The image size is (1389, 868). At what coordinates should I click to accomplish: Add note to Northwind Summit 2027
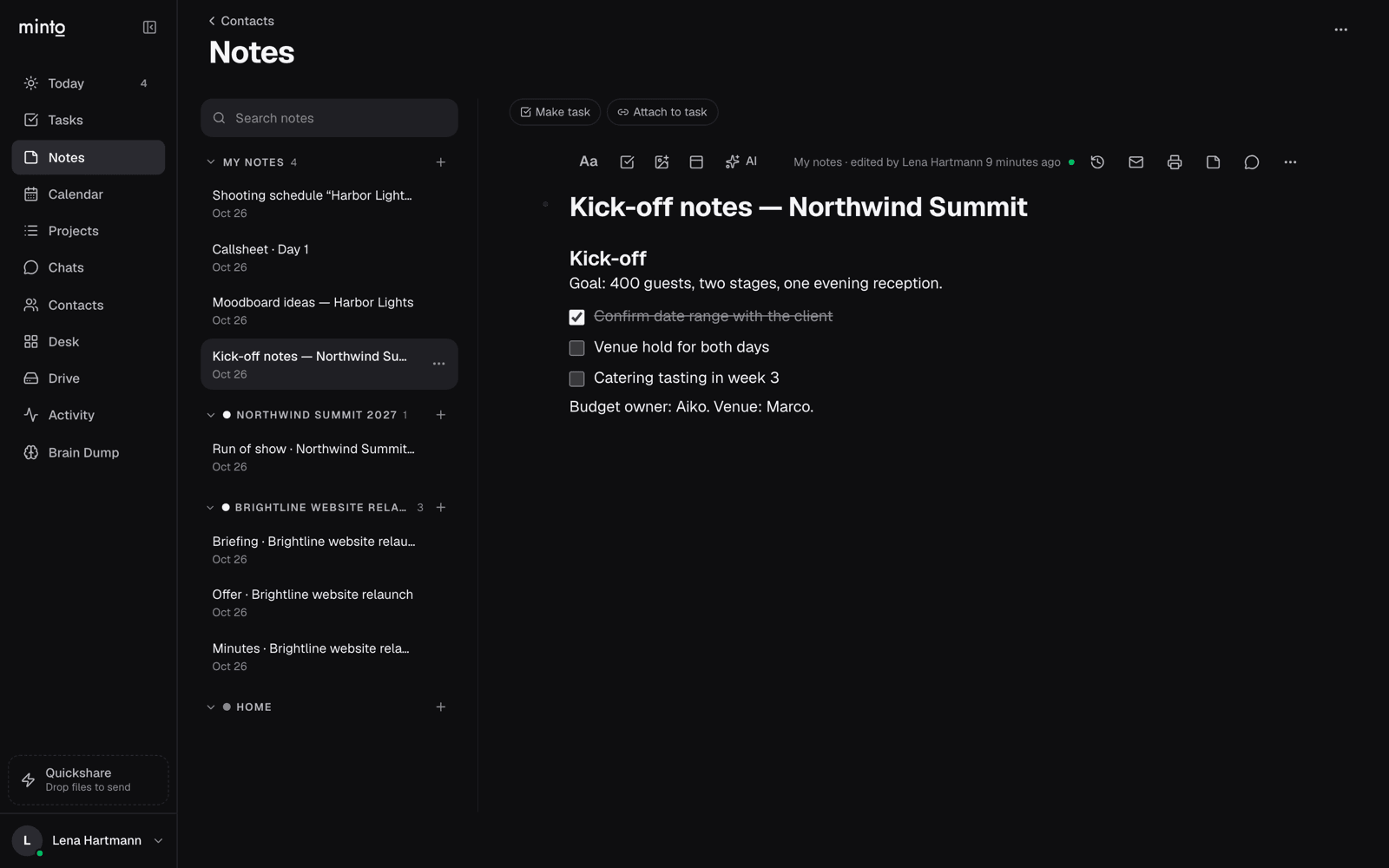click(441, 415)
